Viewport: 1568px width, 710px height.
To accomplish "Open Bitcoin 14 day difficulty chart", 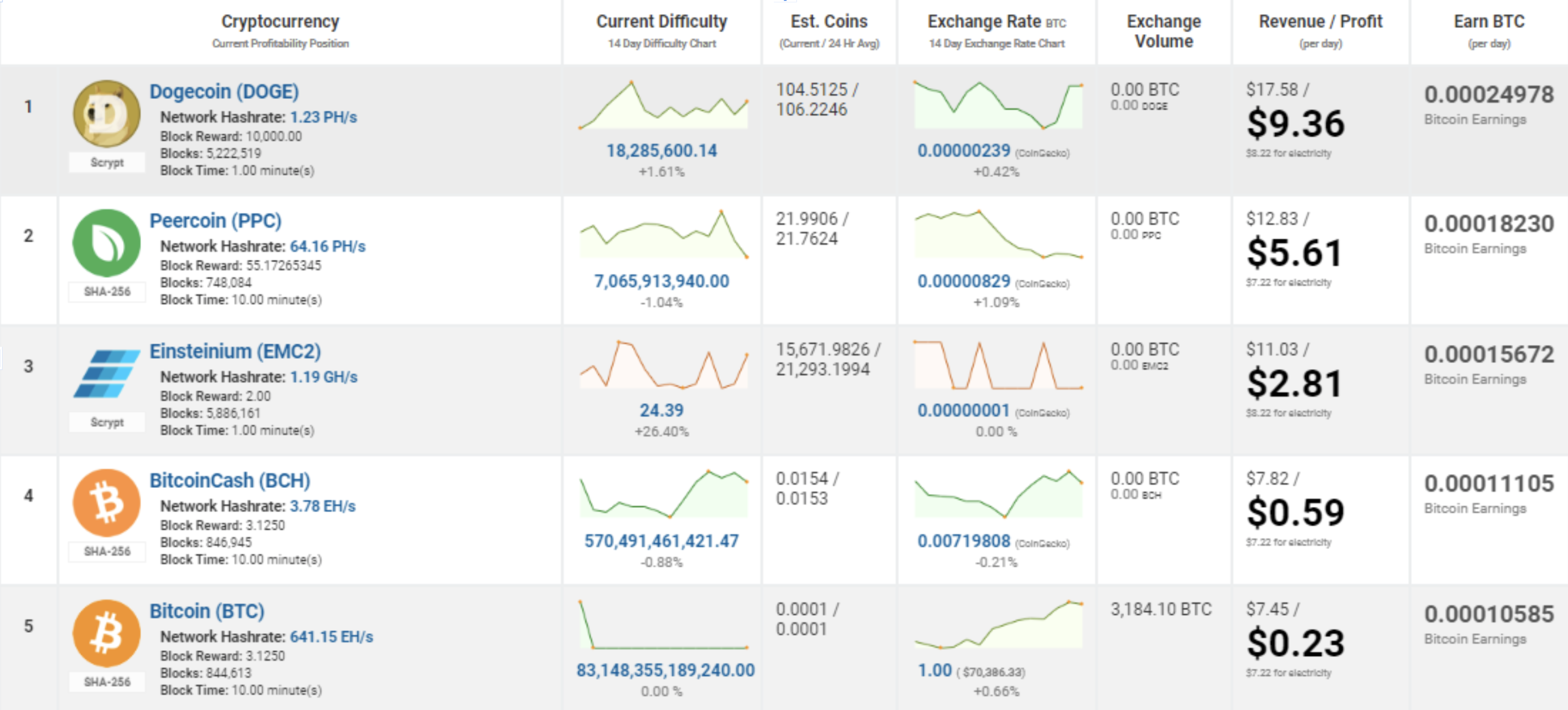I will (x=664, y=624).
